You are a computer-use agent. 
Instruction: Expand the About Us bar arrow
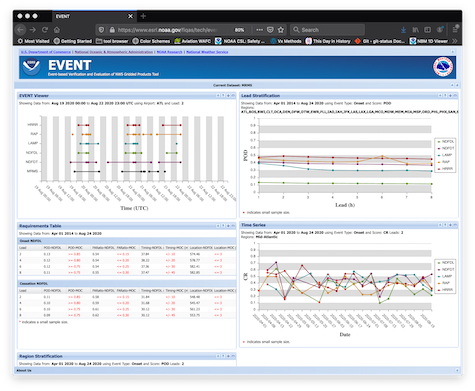pyautogui.click(x=457, y=370)
